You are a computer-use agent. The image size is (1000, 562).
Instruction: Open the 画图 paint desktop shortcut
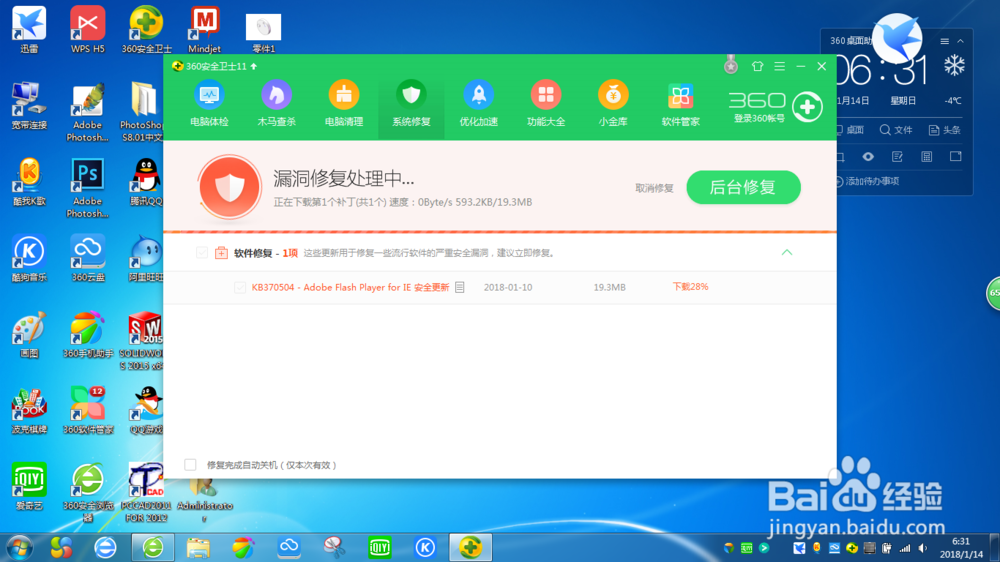coord(29,334)
